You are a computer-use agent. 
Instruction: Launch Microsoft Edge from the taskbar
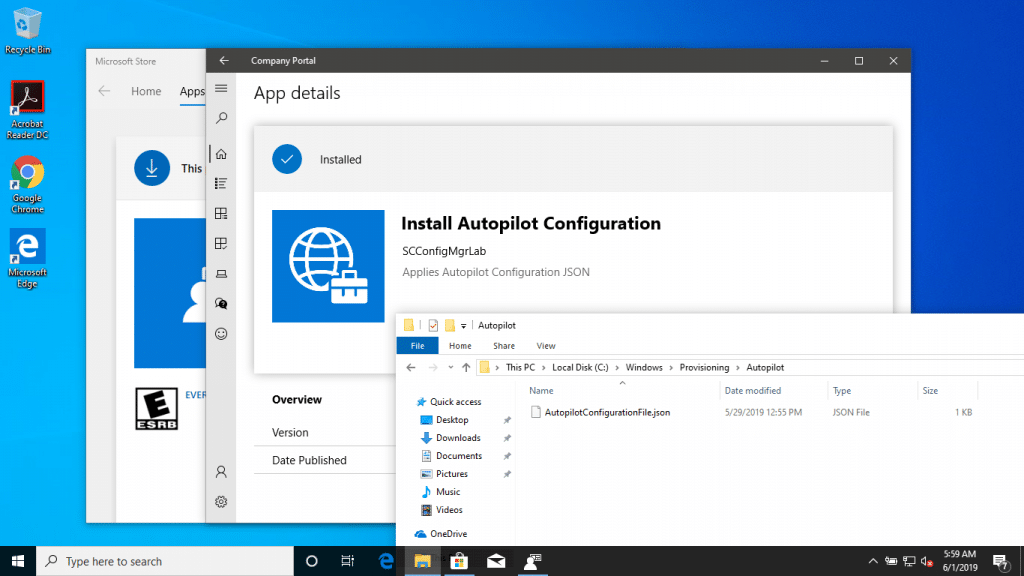click(x=386, y=561)
